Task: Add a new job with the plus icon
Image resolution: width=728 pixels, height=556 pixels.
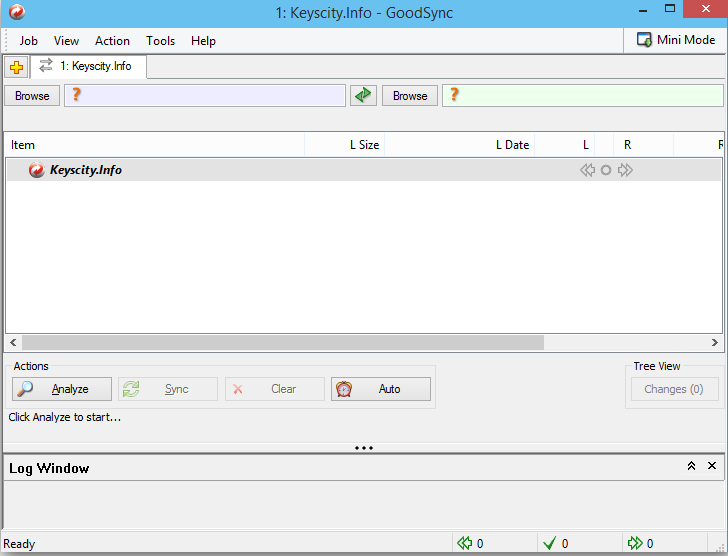Action: 17,68
